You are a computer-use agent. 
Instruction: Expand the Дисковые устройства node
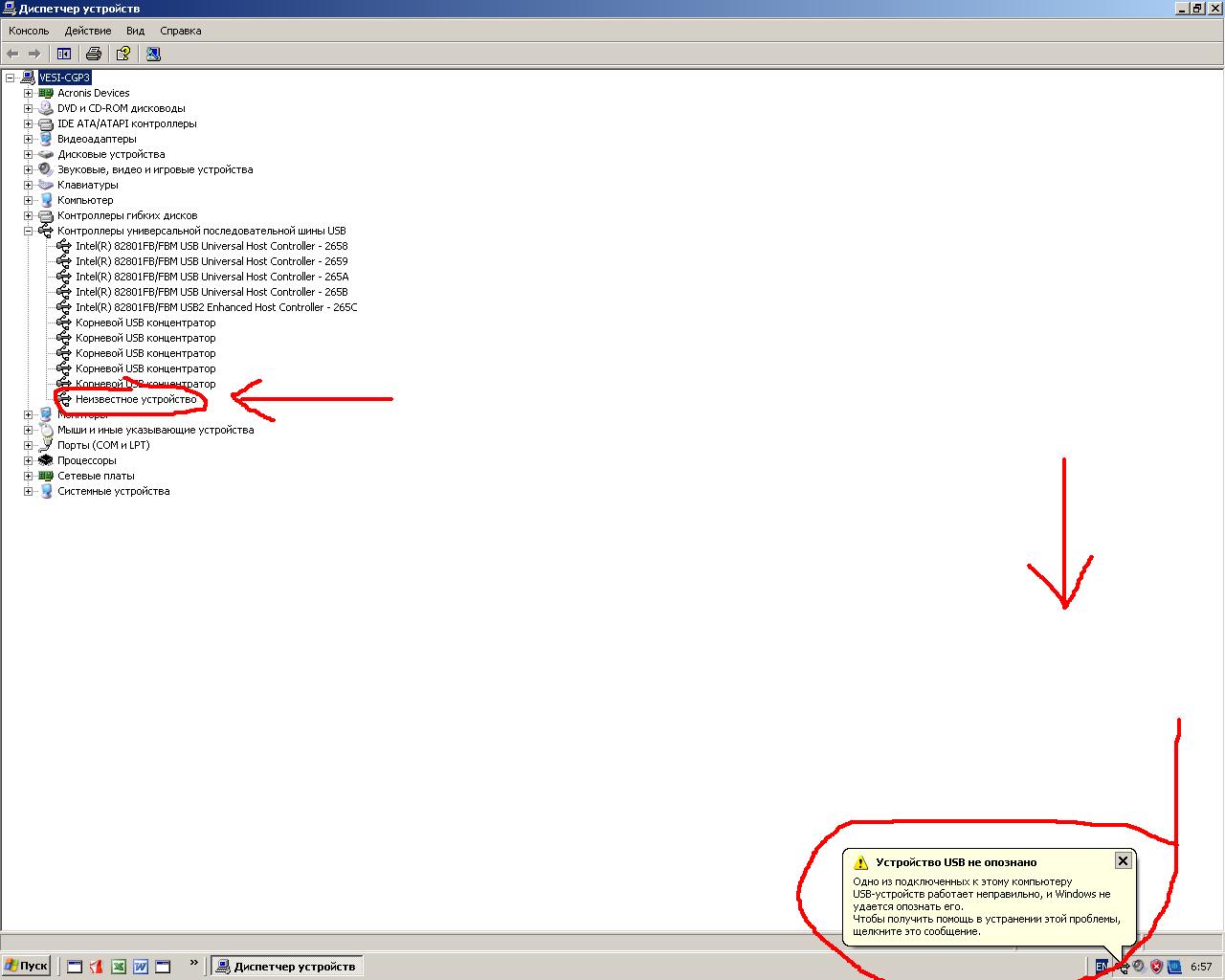coord(29,154)
